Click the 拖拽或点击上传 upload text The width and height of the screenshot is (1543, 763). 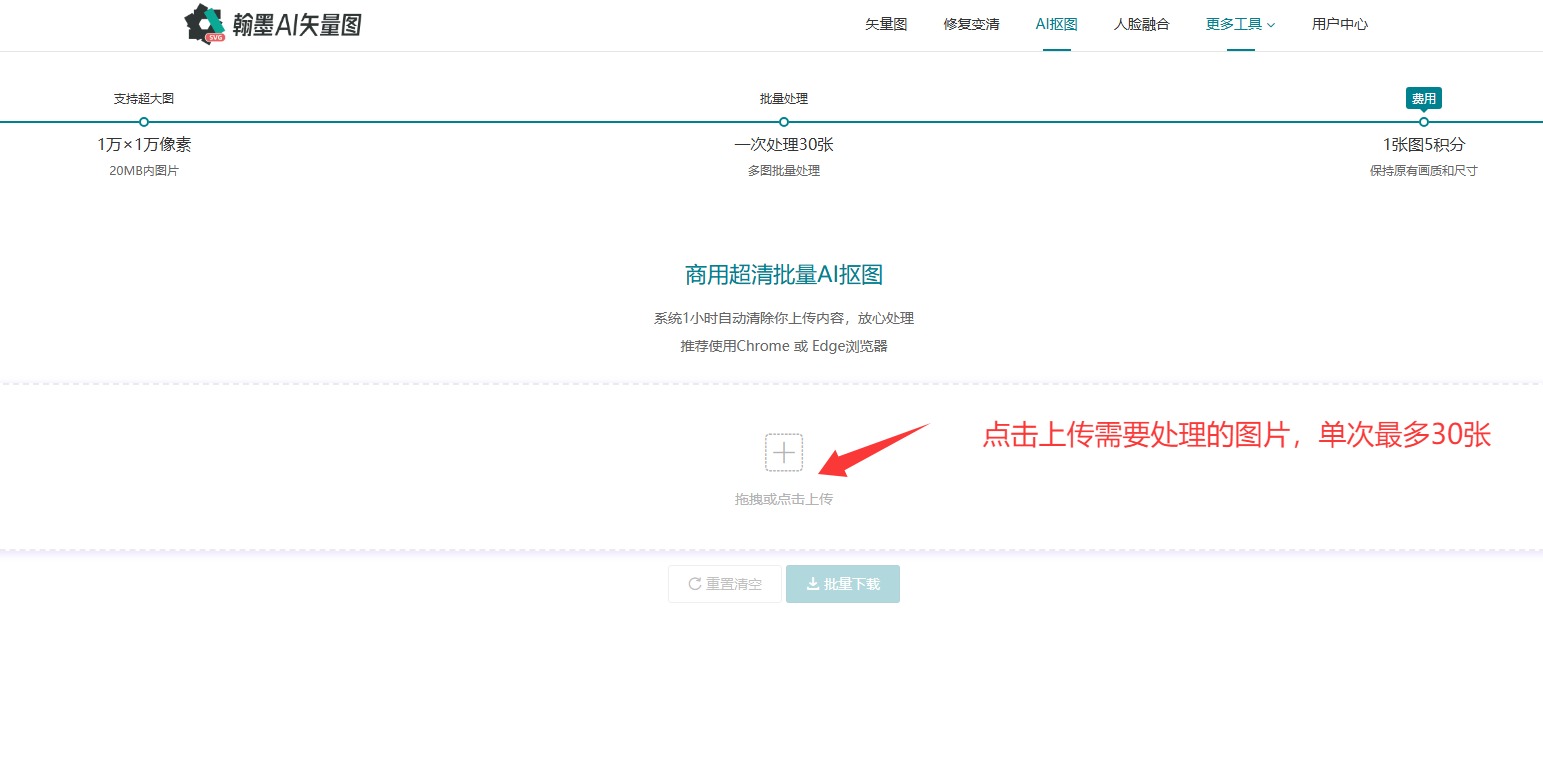point(784,498)
